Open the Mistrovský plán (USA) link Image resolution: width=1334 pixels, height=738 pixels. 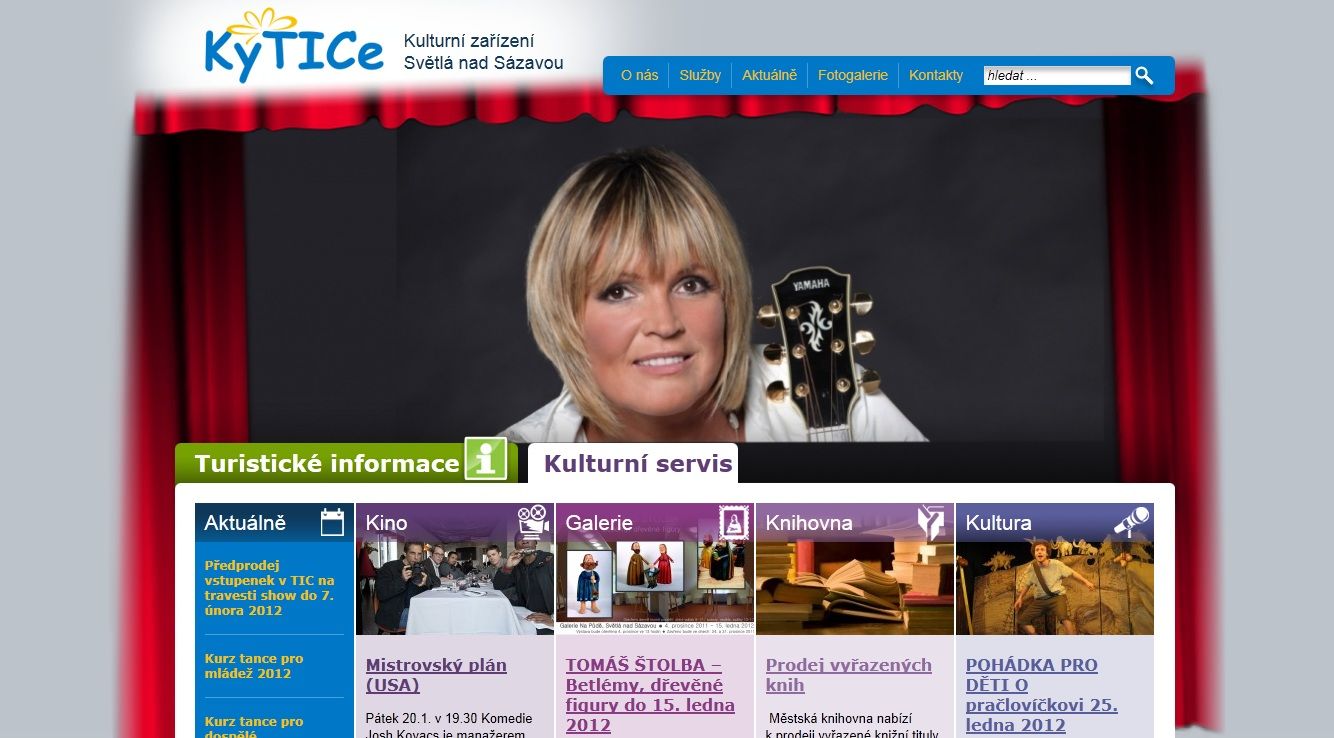click(436, 675)
